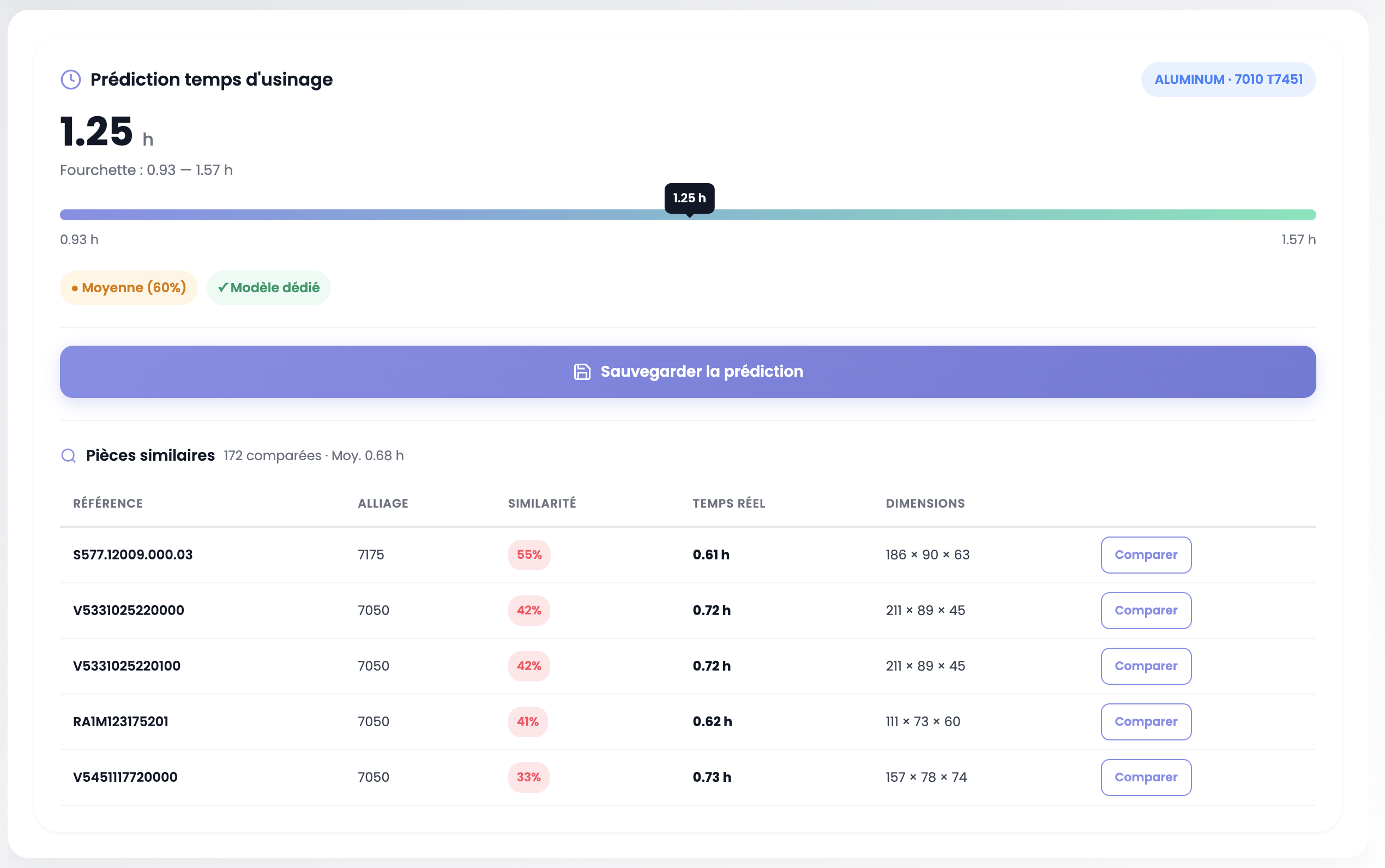Image resolution: width=1385 pixels, height=868 pixels.
Task: Click the magnifier icon beside Pièces similaires
Action: [x=68, y=456]
